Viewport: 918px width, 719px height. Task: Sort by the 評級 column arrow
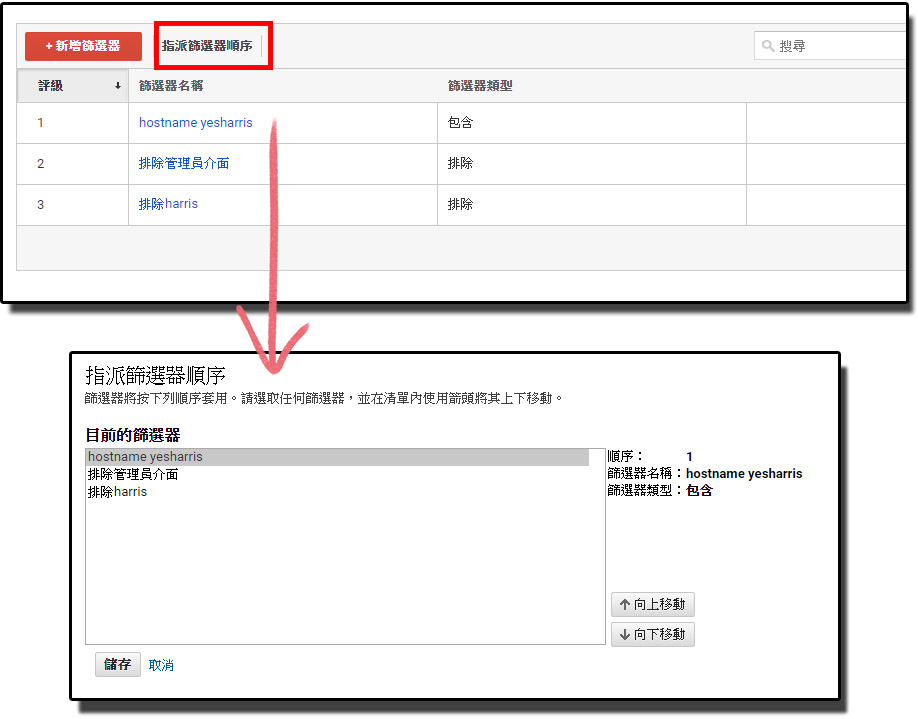[118, 86]
